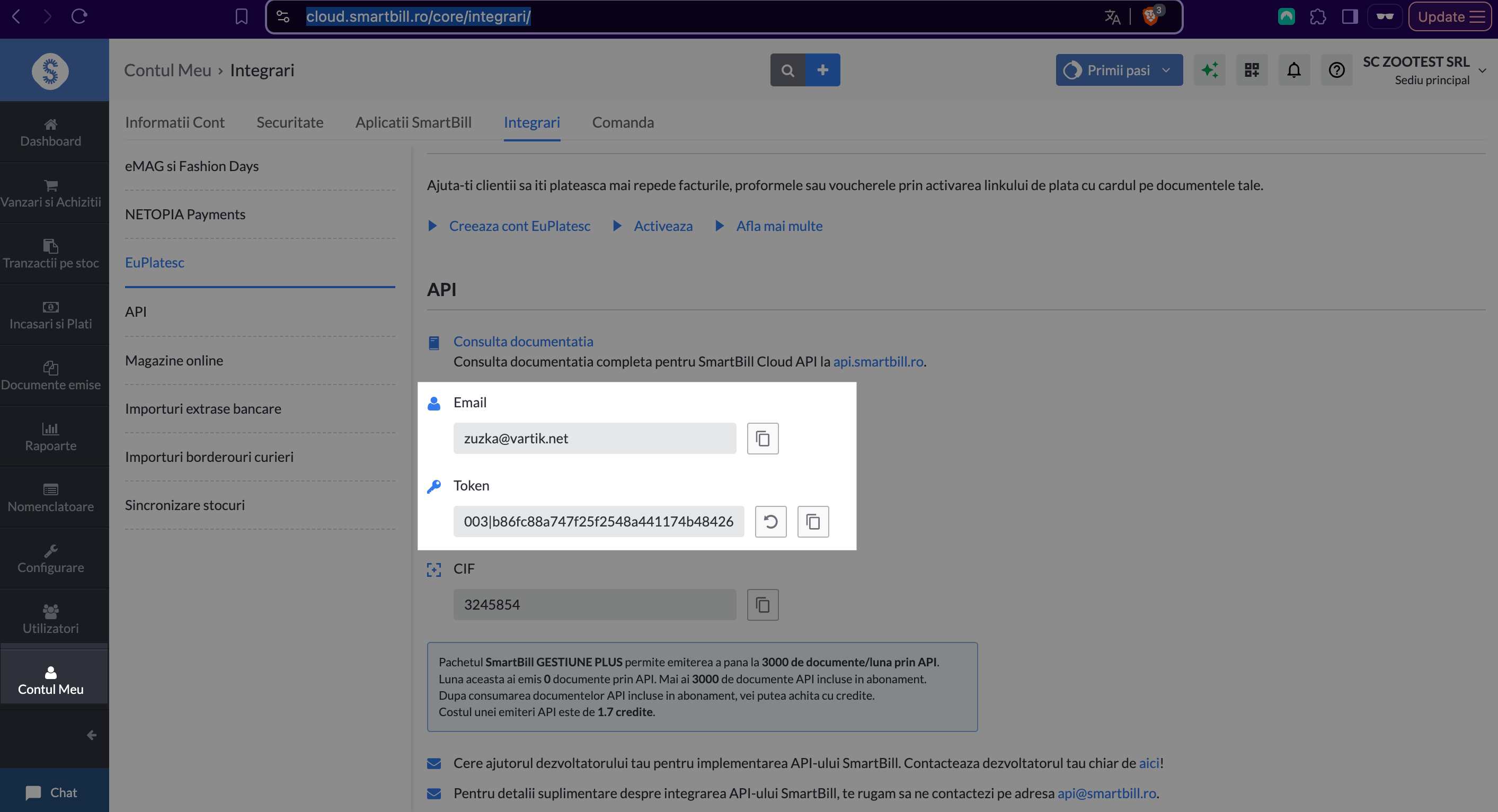Open the help menu

point(1336,70)
